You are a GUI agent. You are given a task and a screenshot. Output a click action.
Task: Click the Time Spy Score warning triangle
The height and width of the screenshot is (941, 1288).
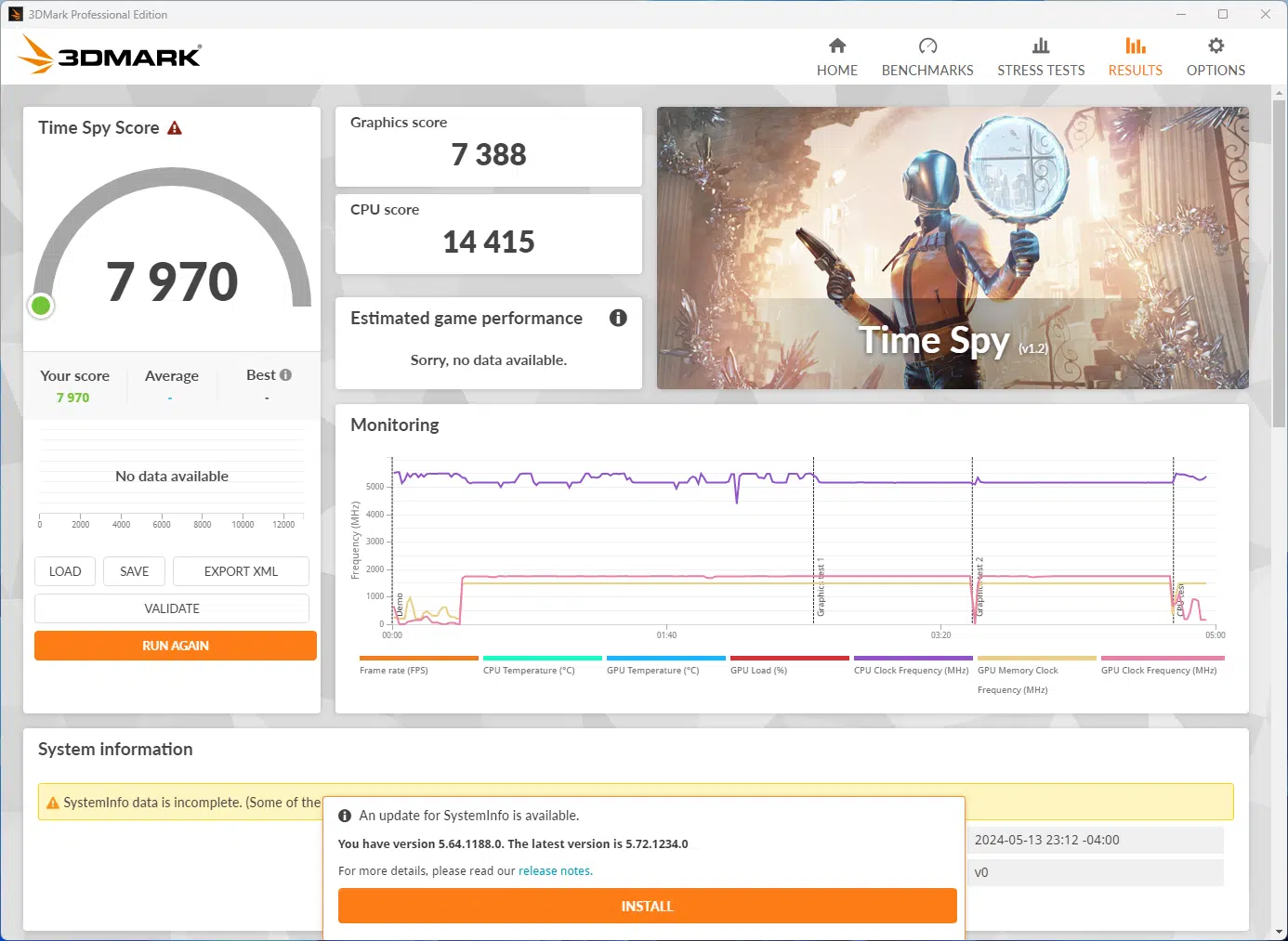point(175,128)
